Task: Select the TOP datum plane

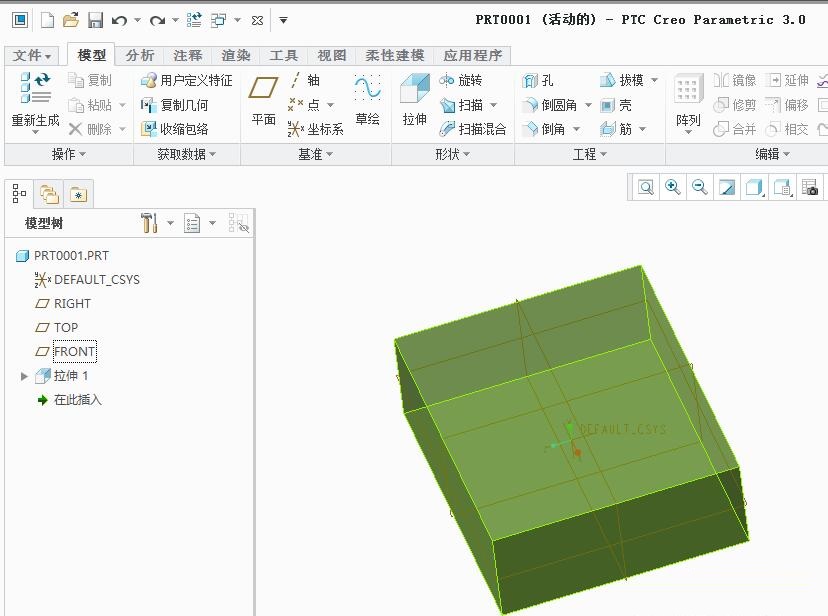Action: [57, 328]
